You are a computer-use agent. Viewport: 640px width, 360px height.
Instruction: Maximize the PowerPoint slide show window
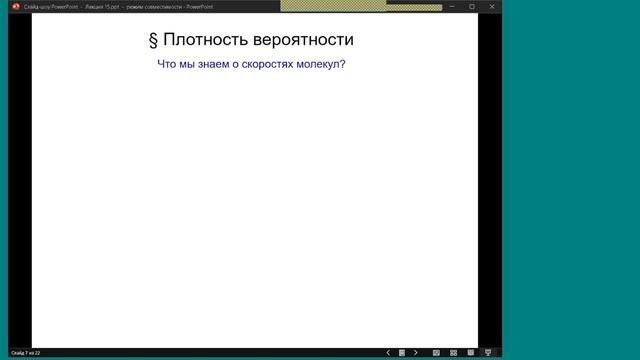[472, 7]
